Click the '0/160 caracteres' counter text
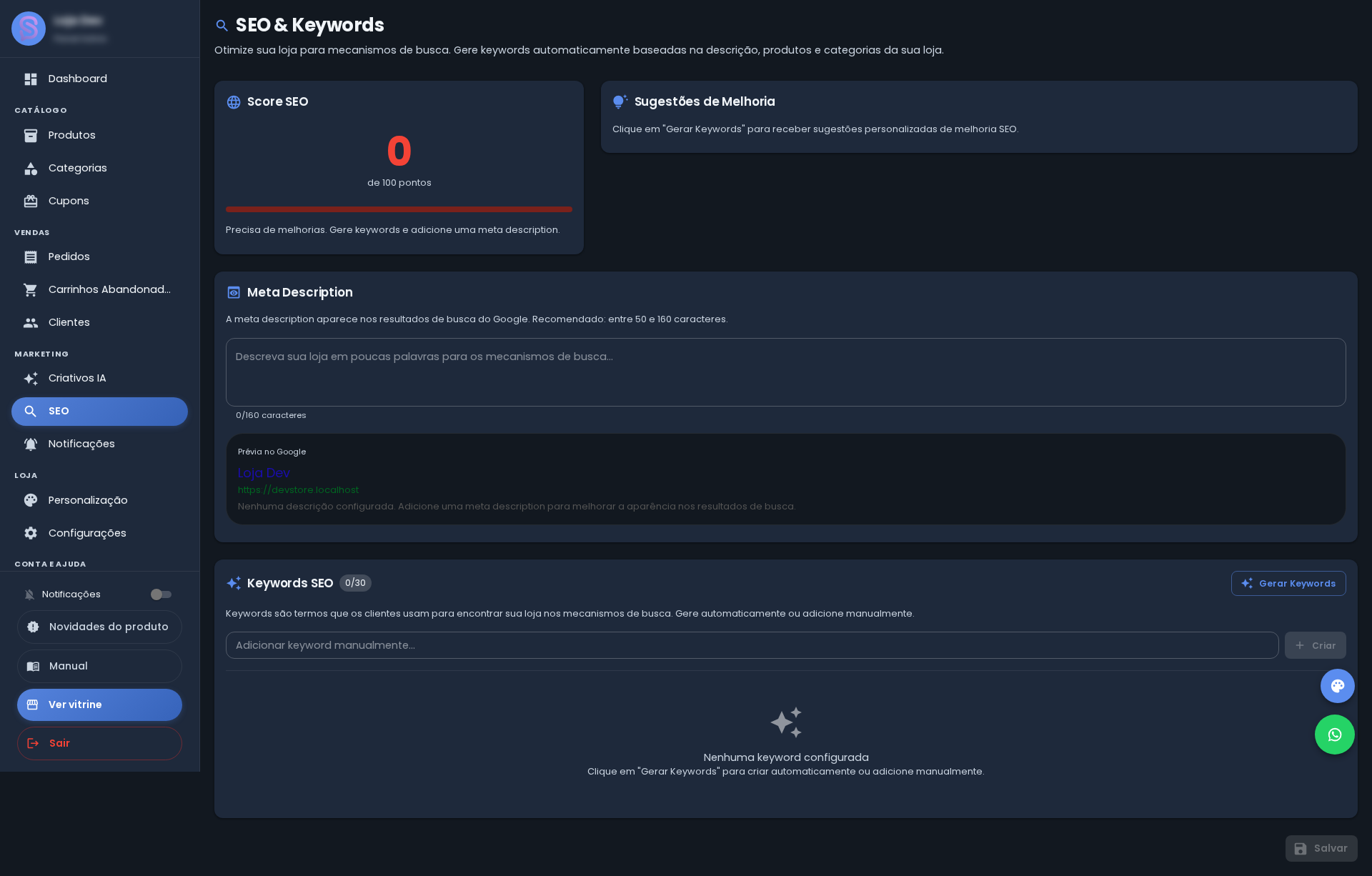Viewport: 1372px width, 876px height. click(271, 415)
